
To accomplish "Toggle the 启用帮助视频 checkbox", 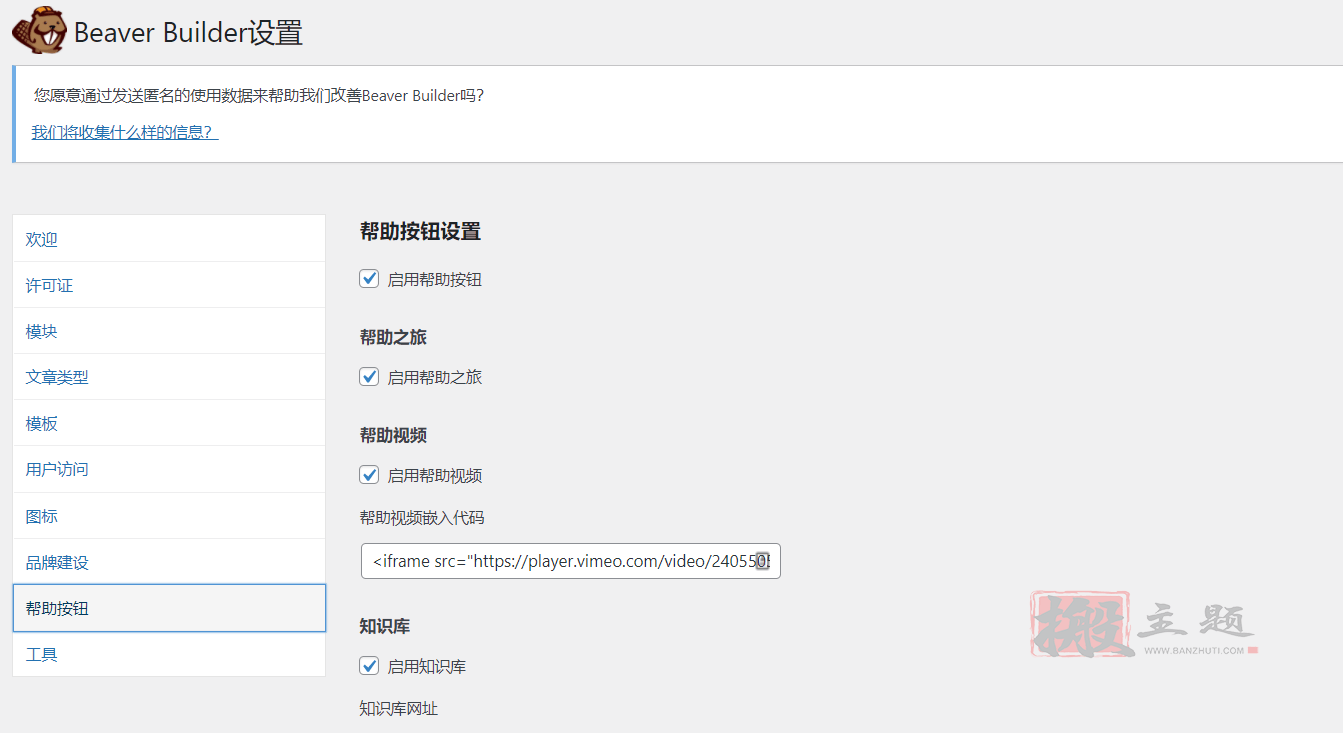I will pos(369,475).
